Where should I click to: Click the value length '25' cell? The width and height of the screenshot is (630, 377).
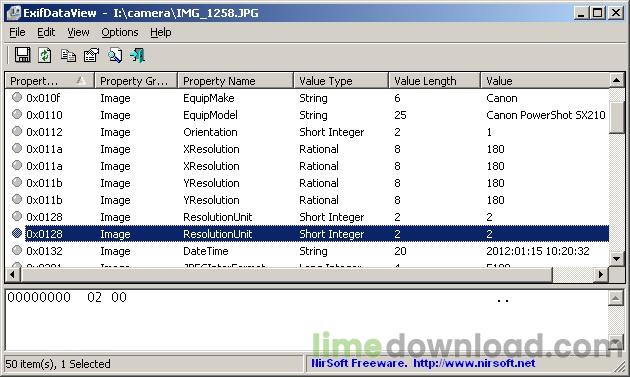[x=400, y=115]
